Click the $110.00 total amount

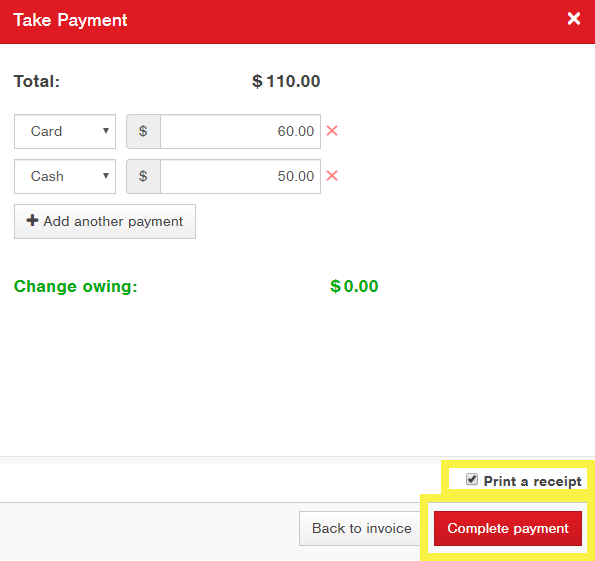pos(286,81)
